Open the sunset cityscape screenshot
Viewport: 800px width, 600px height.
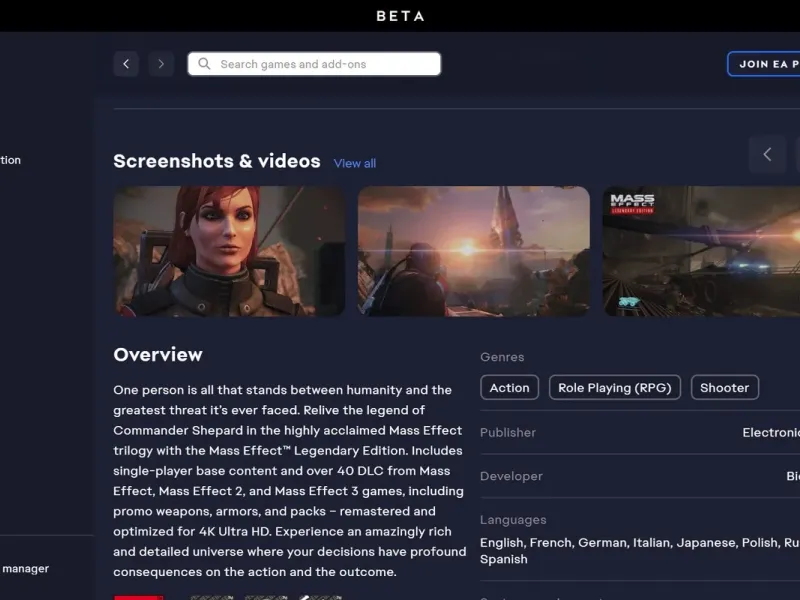click(474, 251)
